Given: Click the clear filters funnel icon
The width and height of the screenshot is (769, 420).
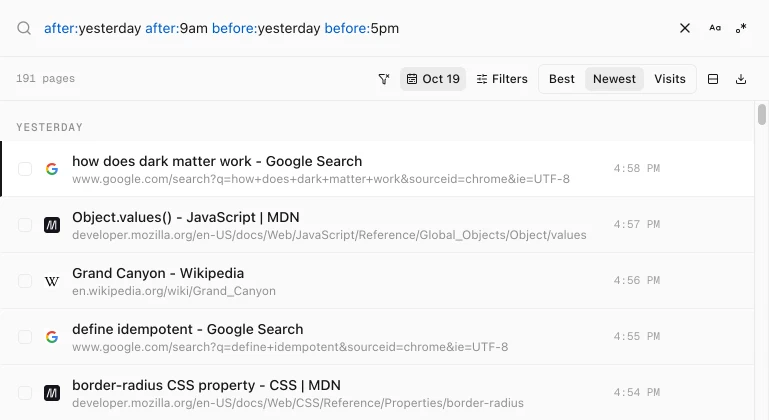Looking at the screenshot, I should point(384,79).
